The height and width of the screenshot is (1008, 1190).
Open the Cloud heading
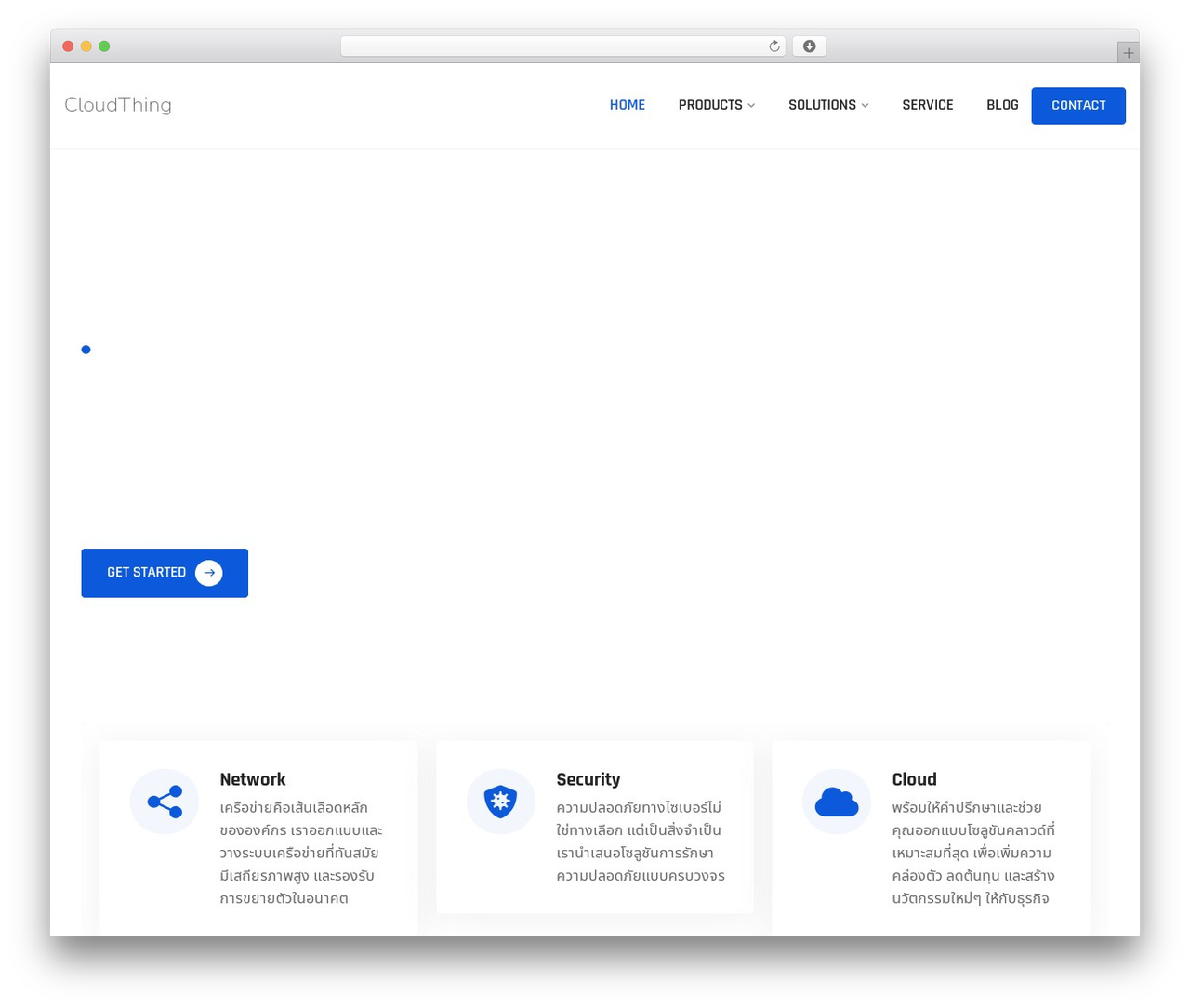coord(914,779)
